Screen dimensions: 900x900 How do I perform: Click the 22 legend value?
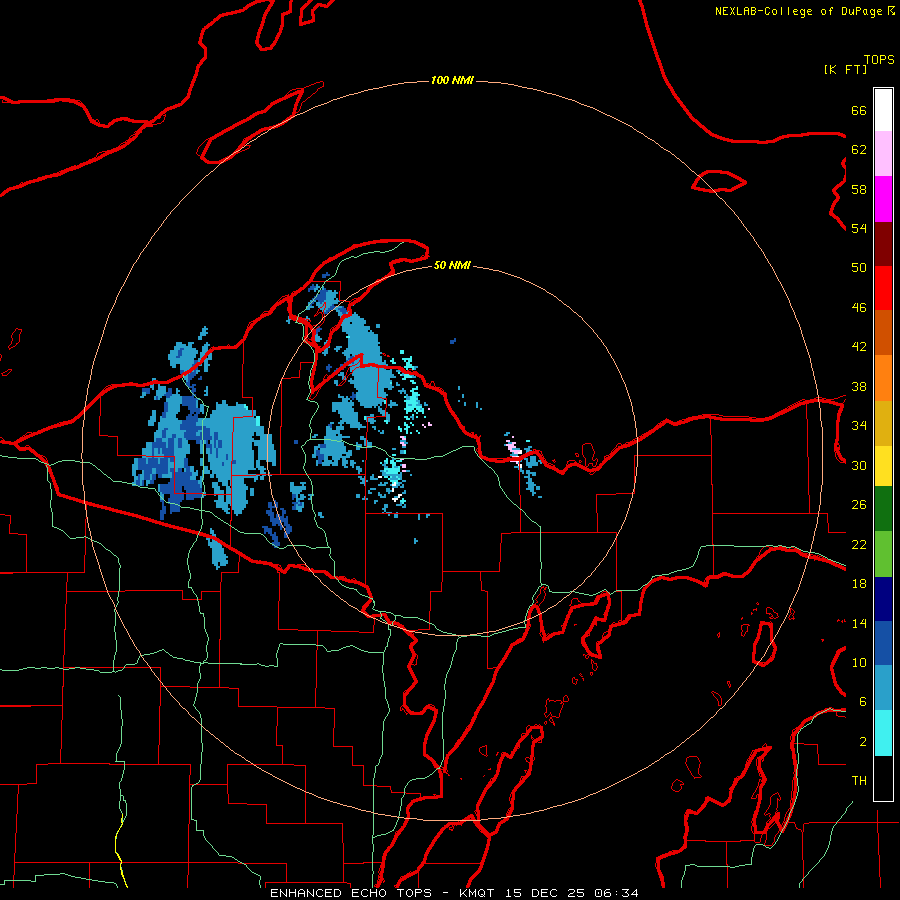[x=859, y=544]
